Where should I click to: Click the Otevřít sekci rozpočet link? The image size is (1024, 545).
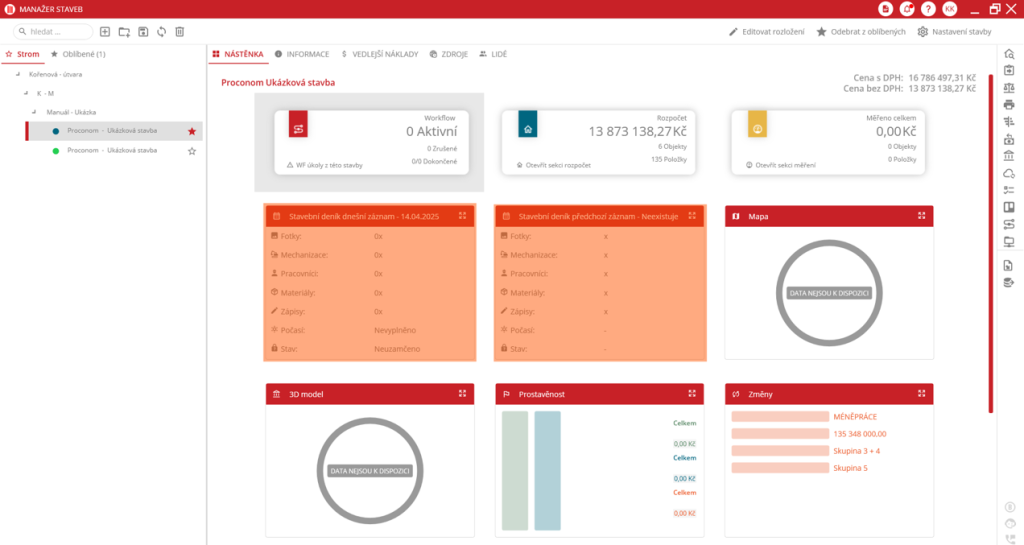(x=552, y=165)
